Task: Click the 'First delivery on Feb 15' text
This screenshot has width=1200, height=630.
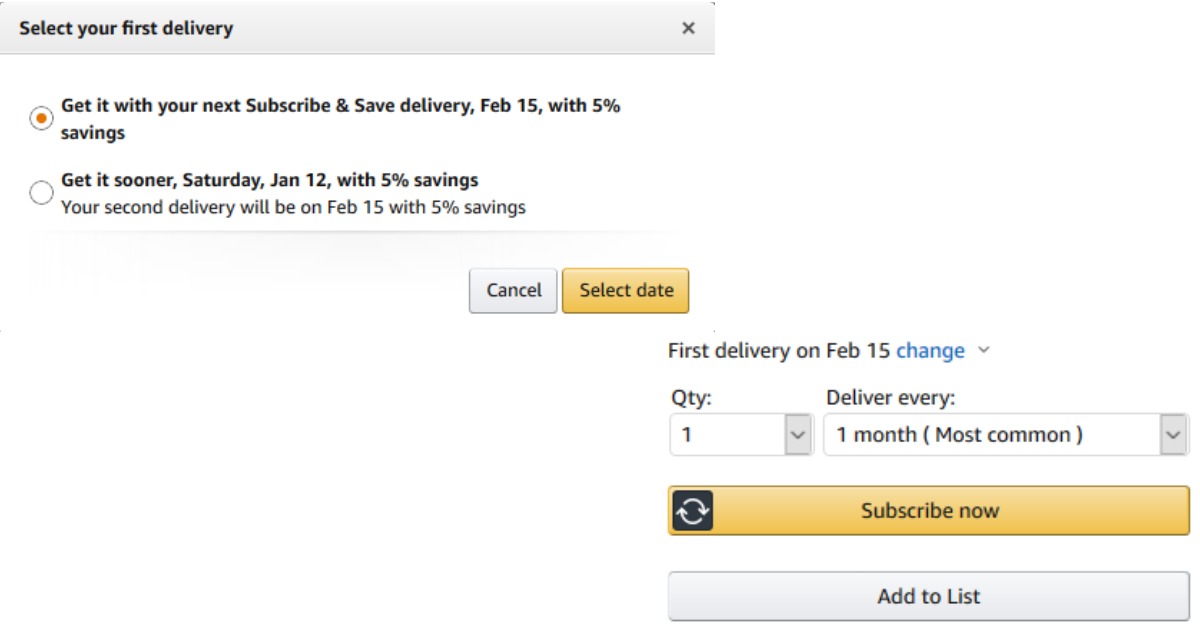Action: pyautogui.click(x=778, y=351)
